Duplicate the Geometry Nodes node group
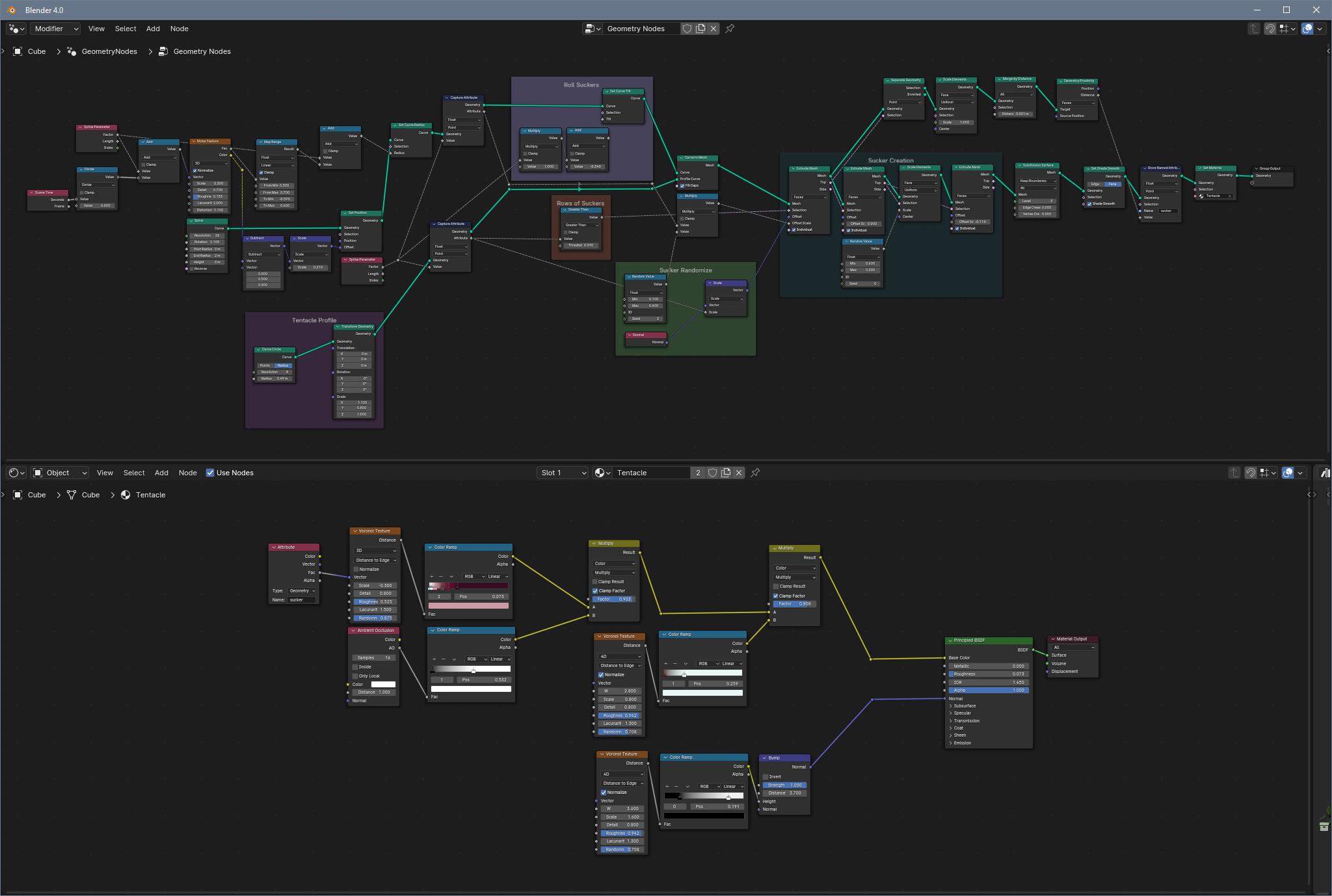Image resolution: width=1332 pixels, height=896 pixels. pos(700,29)
